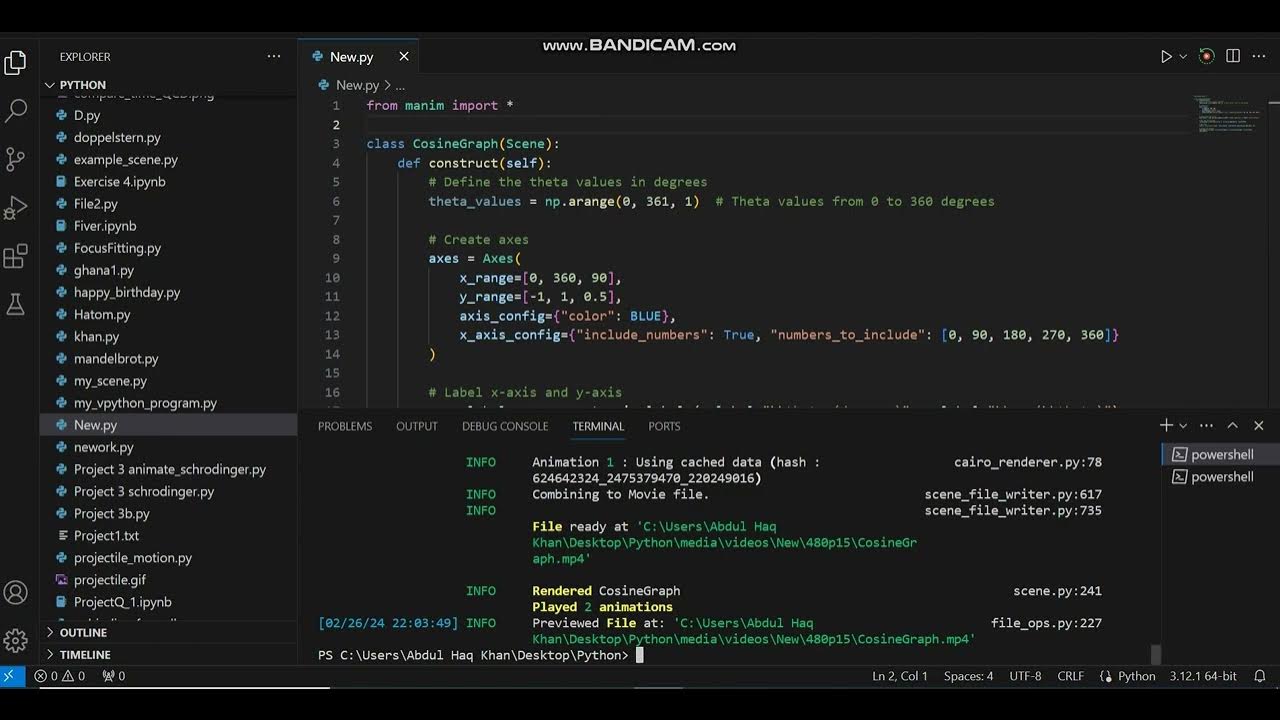This screenshot has height=720, width=1280.
Task: Expand the OUTLINE section
Action: click(170, 633)
